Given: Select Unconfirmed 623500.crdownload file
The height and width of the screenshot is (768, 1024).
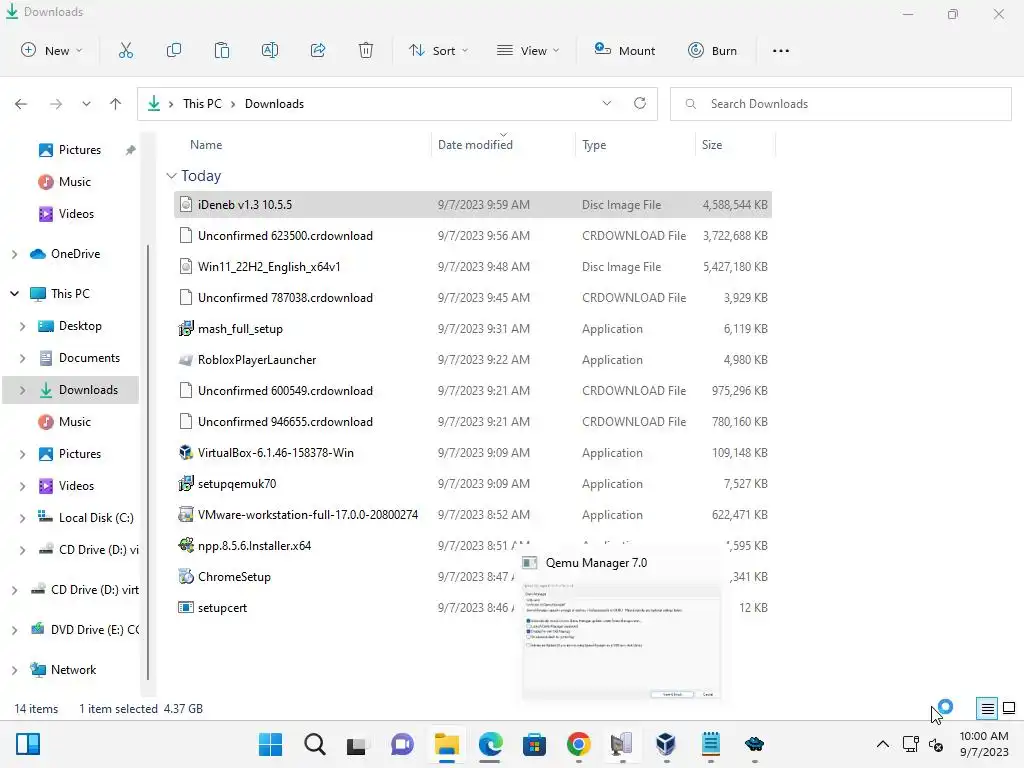Looking at the screenshot, I should [473, 236].
